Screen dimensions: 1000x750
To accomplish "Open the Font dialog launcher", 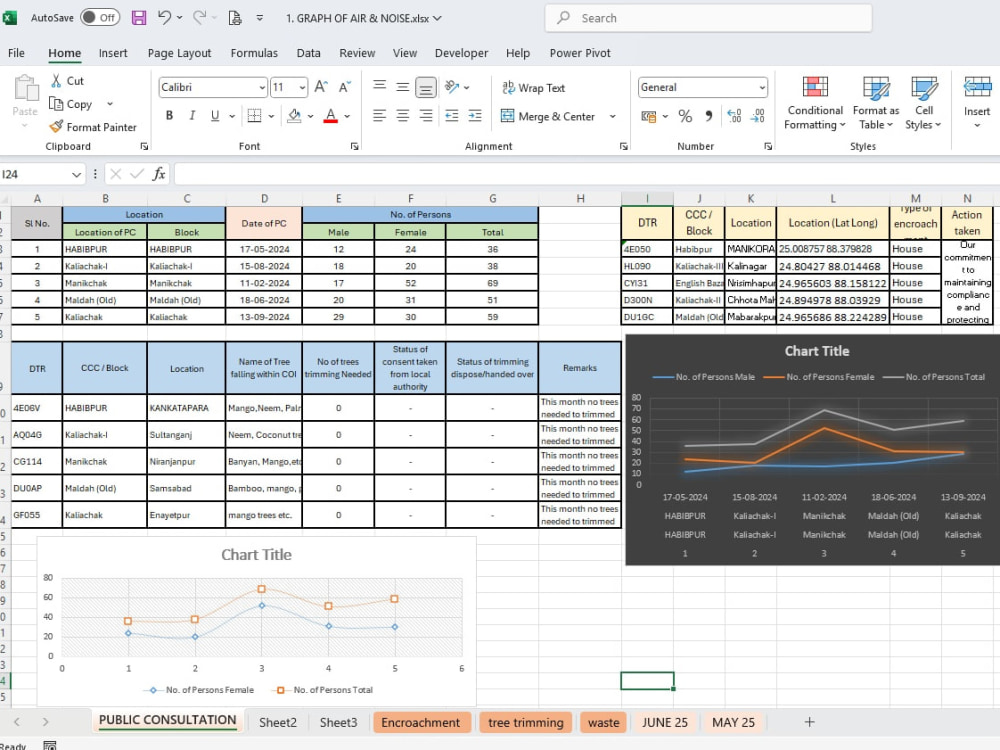I will coord(355,146).
